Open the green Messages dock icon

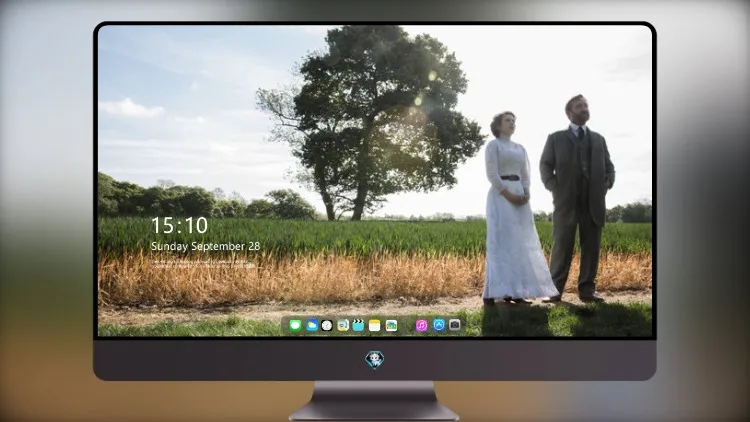coord(295,325)
